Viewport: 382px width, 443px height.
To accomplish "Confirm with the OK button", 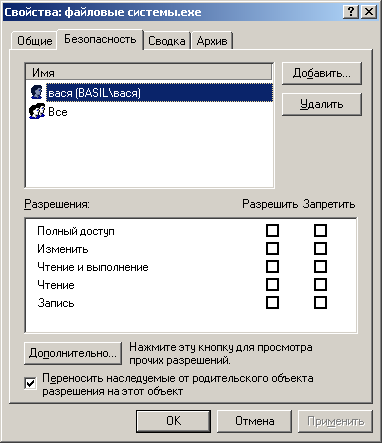I will tap(173, 421).
